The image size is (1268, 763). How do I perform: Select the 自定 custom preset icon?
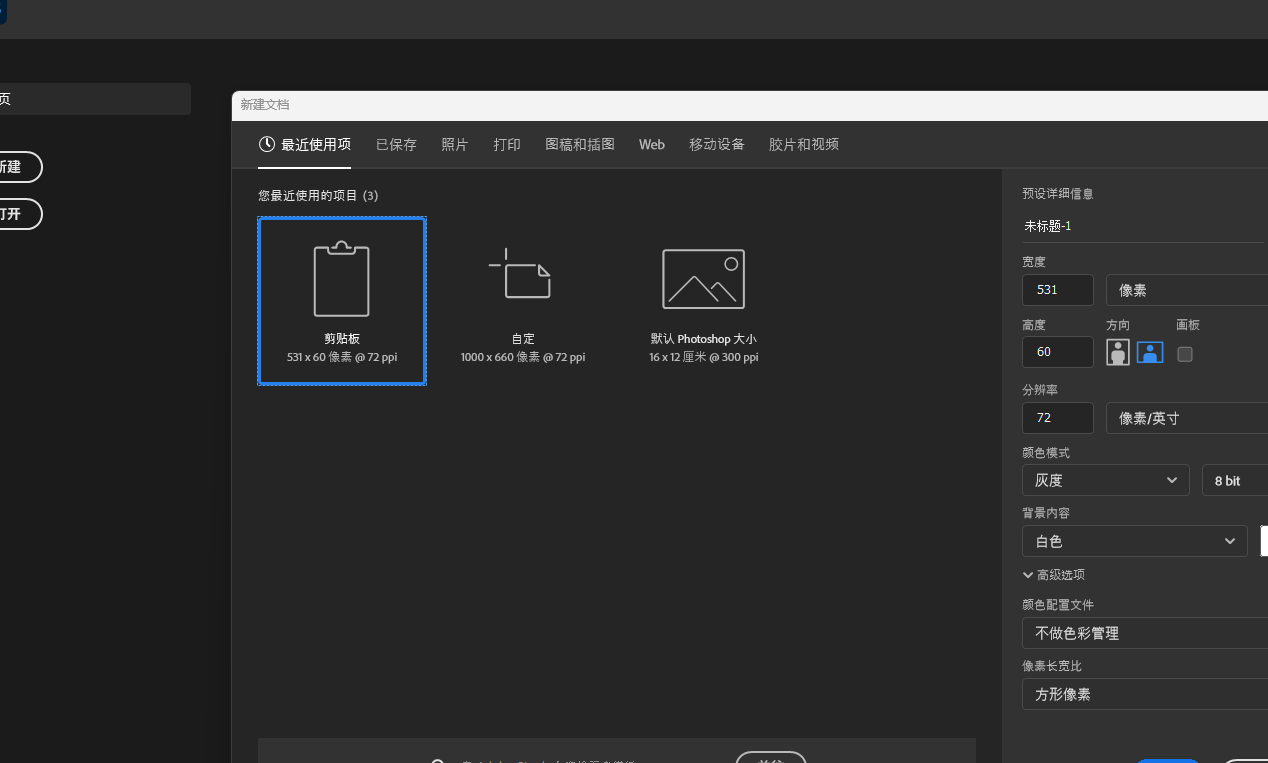(522, 275)
